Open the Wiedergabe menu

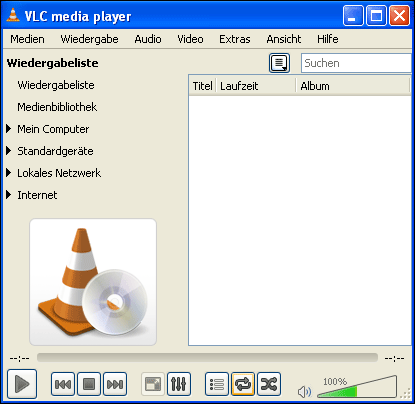tap(89, 39)
